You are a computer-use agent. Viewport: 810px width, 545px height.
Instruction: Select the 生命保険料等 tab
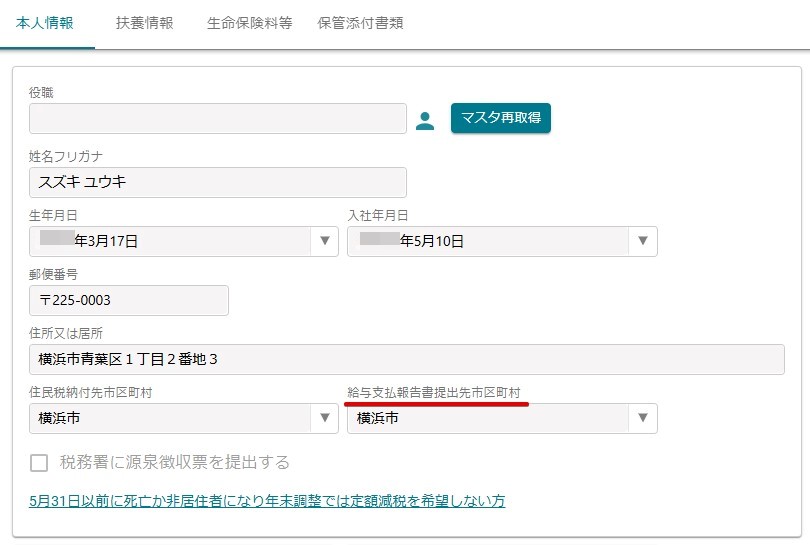point(250,23)
